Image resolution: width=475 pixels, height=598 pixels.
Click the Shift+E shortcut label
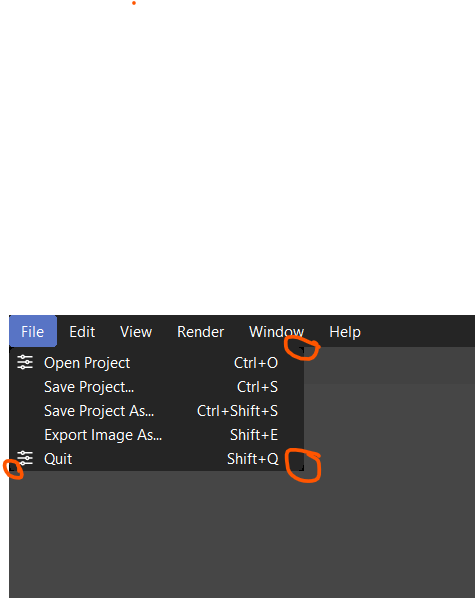[254, 435]
